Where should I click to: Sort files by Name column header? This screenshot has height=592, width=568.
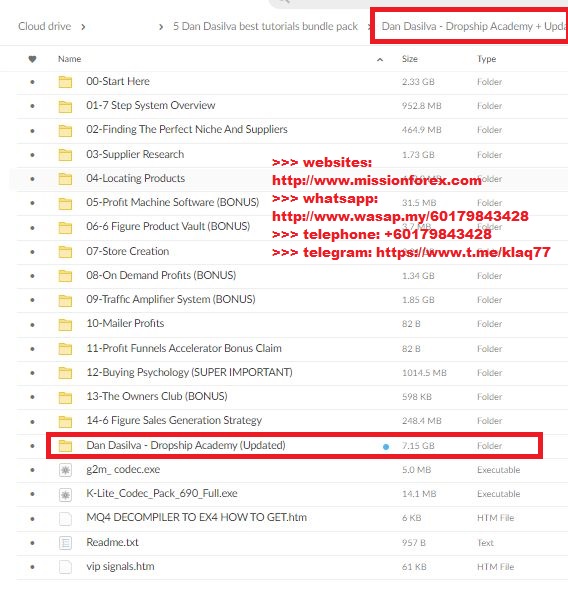point(69,59)
